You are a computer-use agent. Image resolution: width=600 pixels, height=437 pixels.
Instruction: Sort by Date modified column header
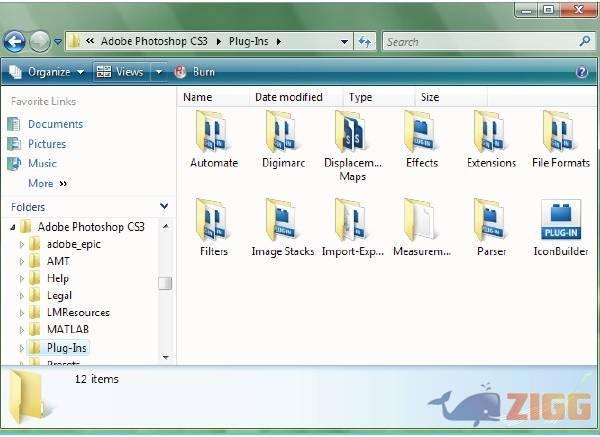tap(295, 97)
